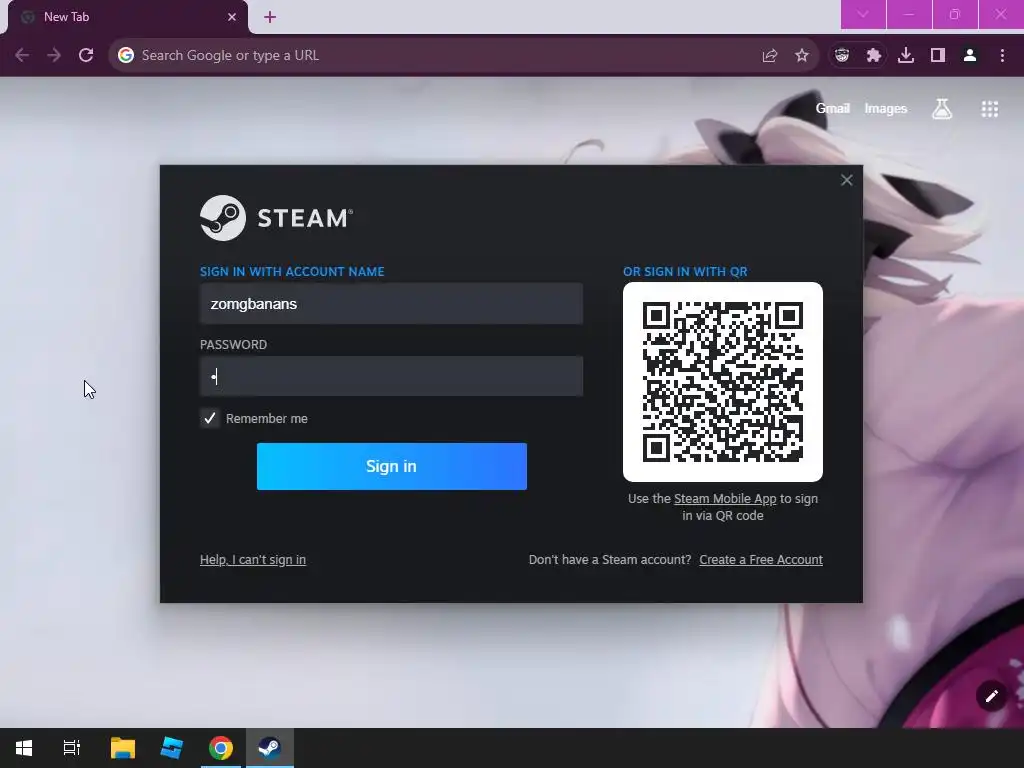Click the Google logo in the address bar
The width and height of the screenshot is (1024, 768).
(x=126, y=56)
